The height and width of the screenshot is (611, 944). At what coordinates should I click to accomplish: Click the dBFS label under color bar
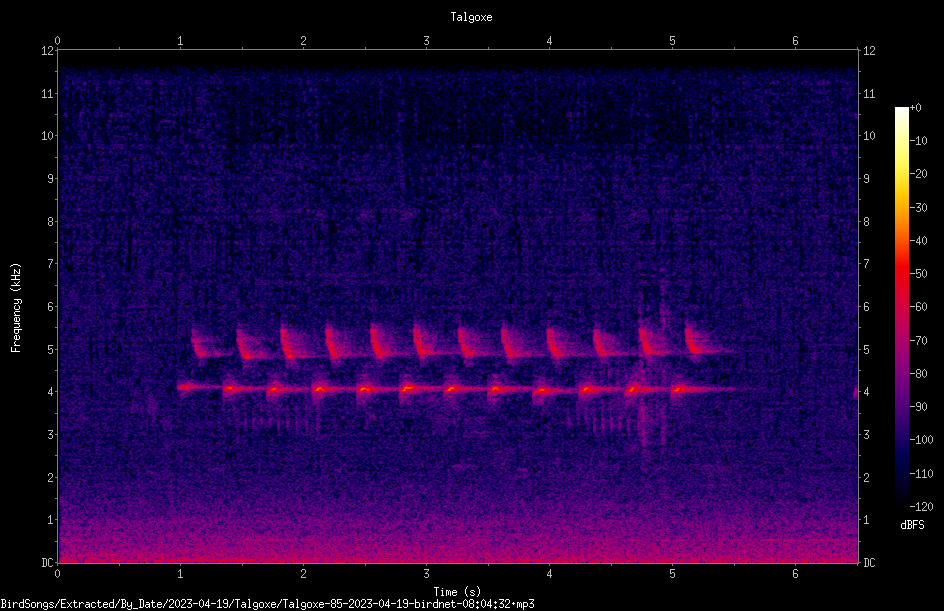point(912,525)
